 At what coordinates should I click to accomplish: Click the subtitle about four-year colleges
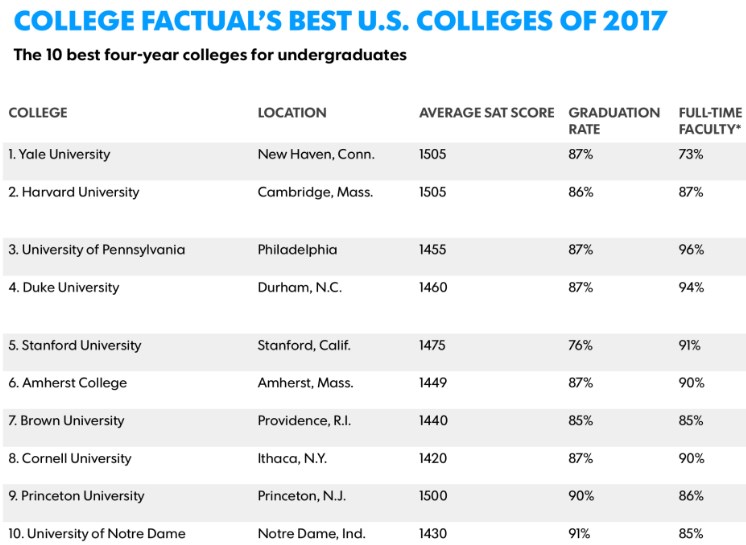click(x=210, y=55)
